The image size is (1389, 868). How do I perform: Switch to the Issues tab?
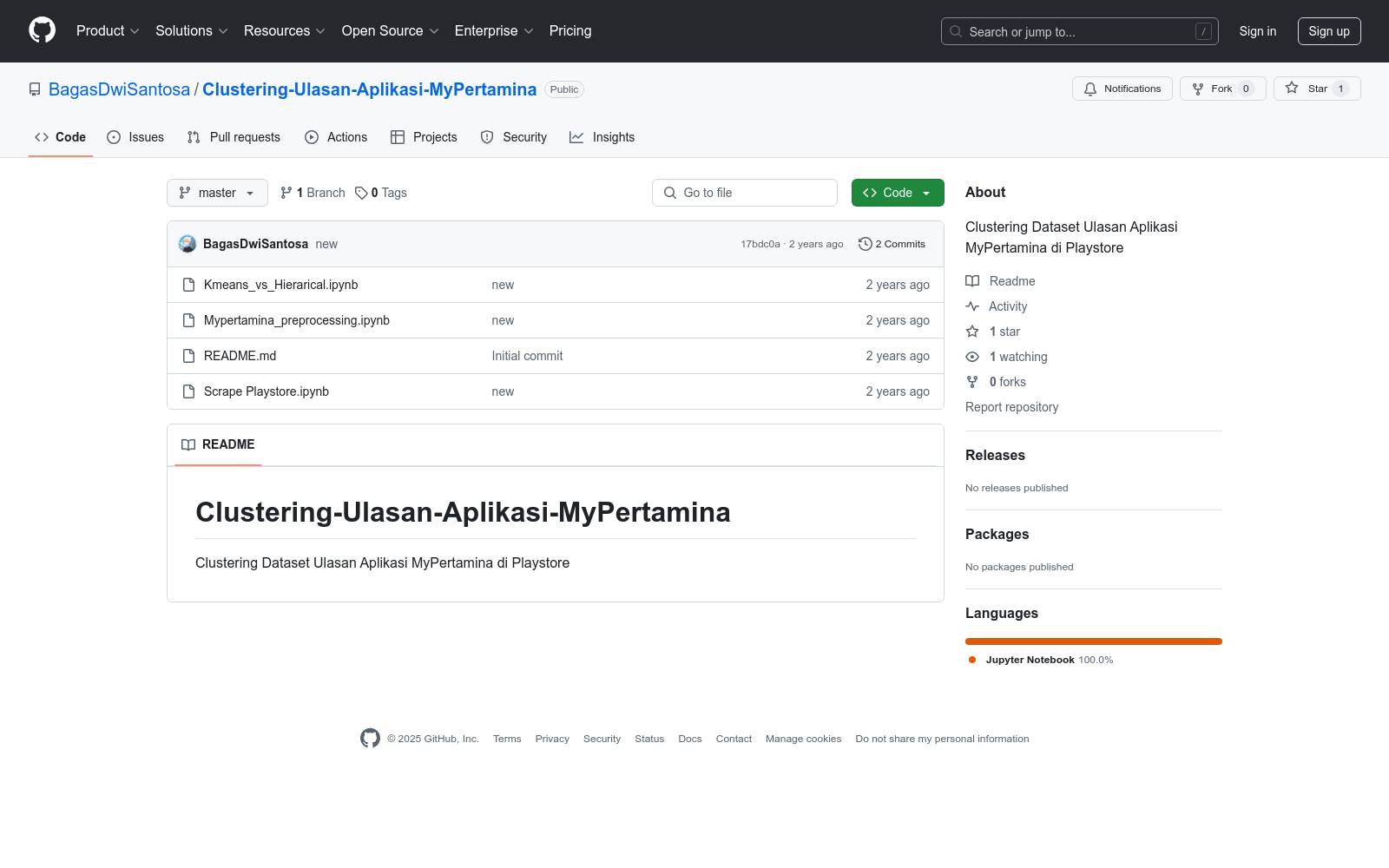pyautogui.click(x=135, y=137)
